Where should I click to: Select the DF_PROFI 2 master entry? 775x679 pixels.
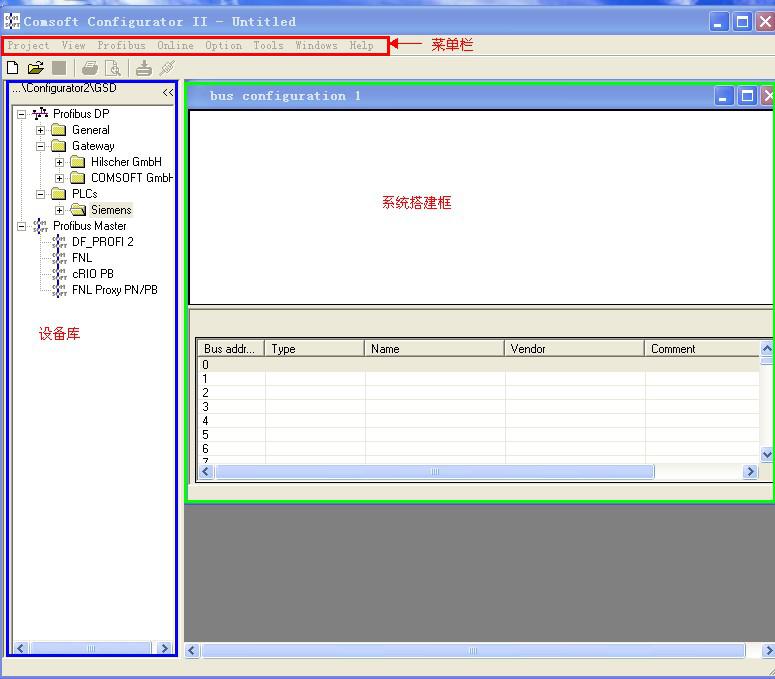(x=103, y=242)
